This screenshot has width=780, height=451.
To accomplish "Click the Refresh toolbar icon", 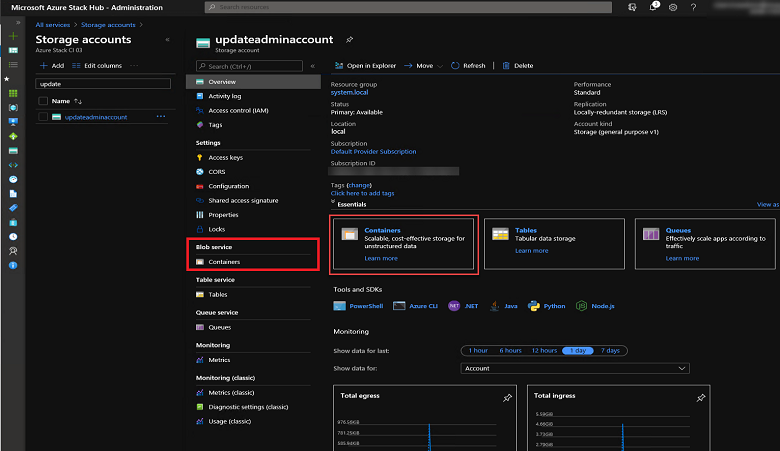I will point(456,66).
